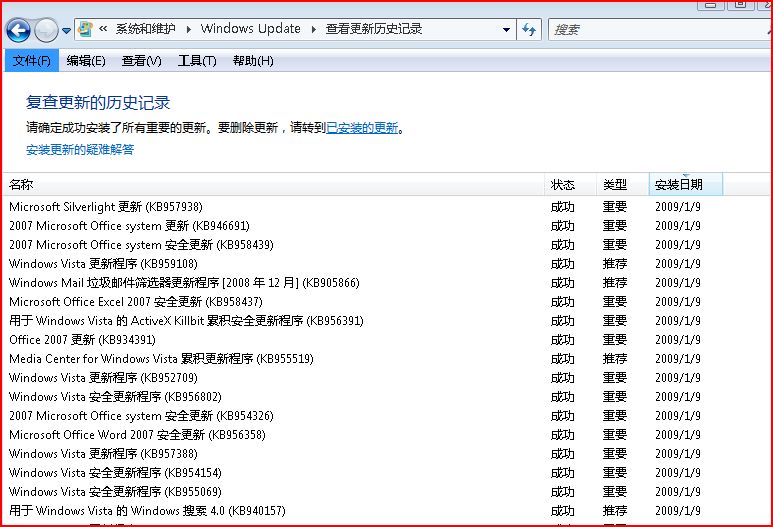Expand the address bar history dropdown
773x527 pixels.
(x=506, y=30)
